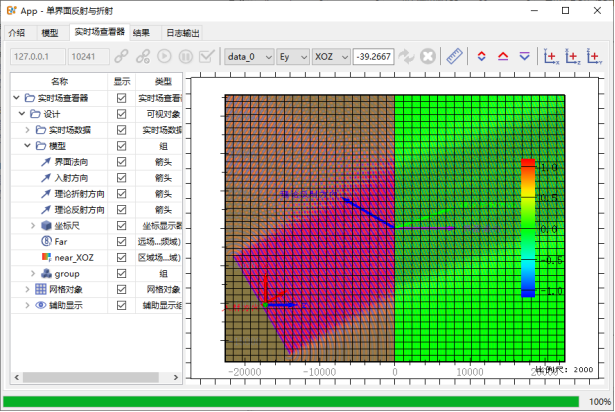The width and height of the screenshot is (615, 412).
Task: Select the ruler measurement tool
Action: coord(455,57)
